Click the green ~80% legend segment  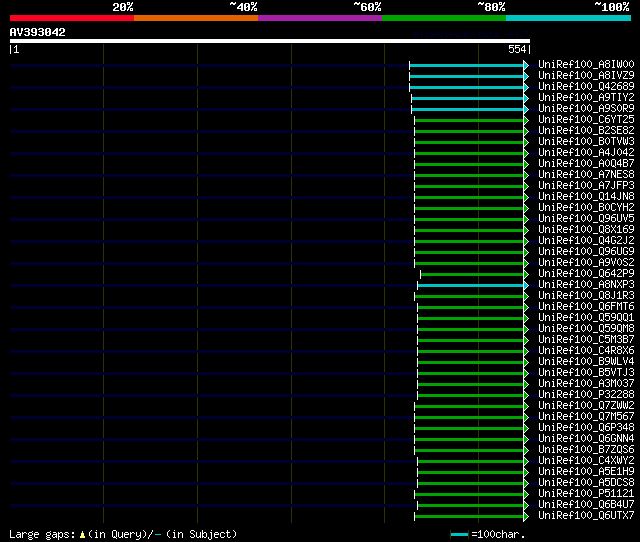[x=444, y=18]
